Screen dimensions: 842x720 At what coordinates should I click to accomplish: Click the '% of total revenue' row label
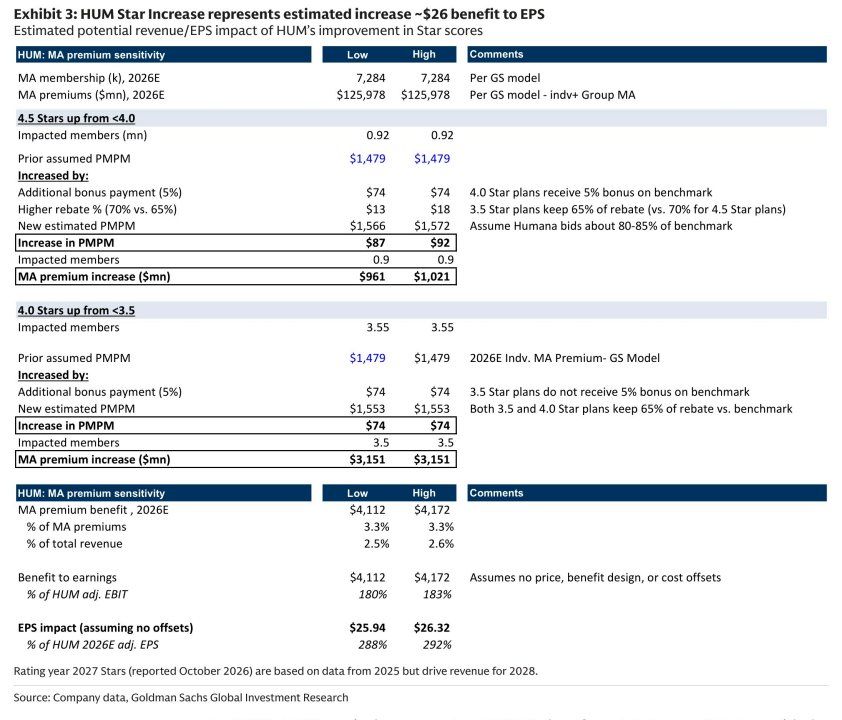click(x=75, y=543)
